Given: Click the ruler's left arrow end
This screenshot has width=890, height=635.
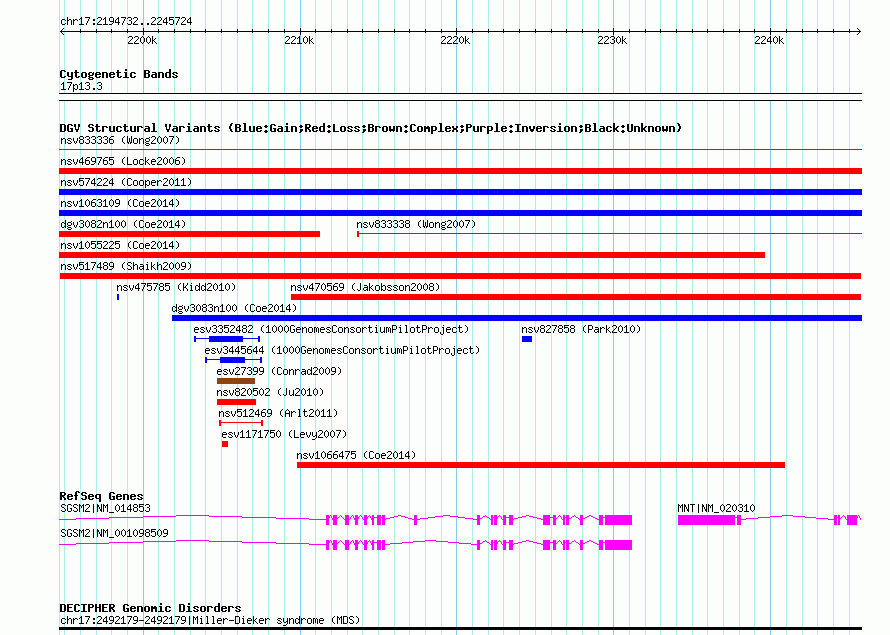Looking at the screenshot, I should pos(62,31).
